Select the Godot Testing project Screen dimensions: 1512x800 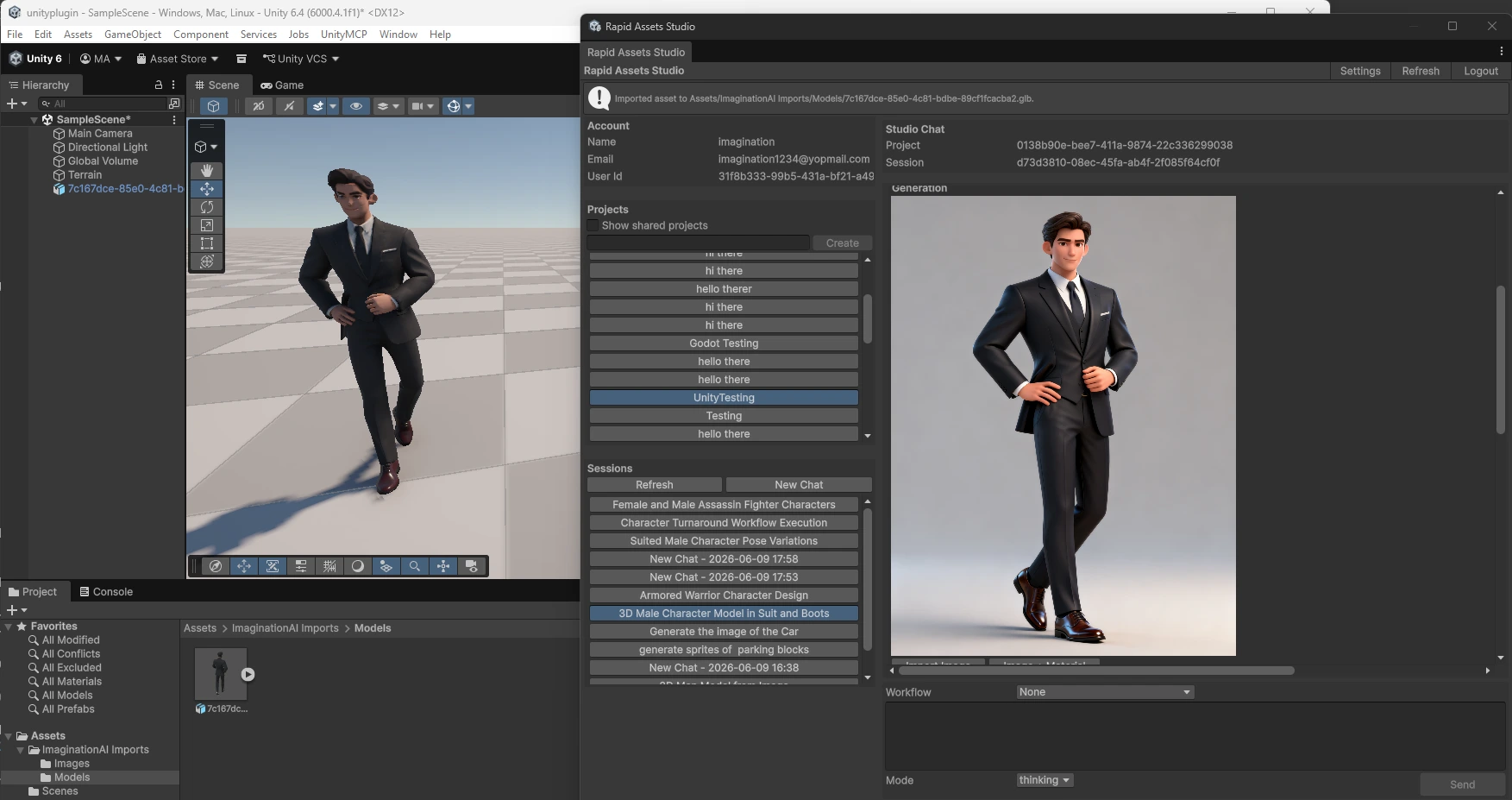(x=724, y=343)
